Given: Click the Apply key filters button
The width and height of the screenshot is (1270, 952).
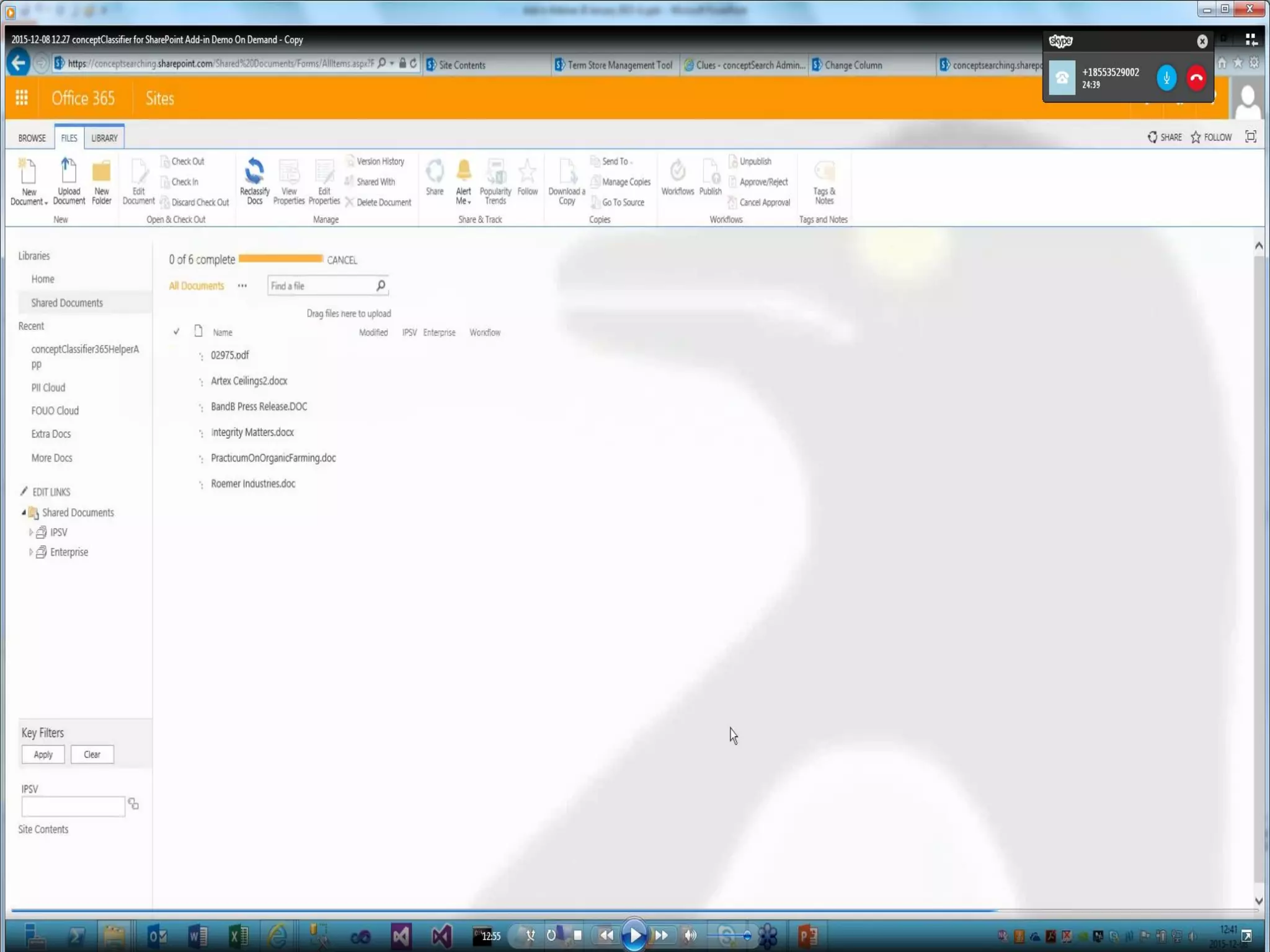Looking at the screenshot, I should (43, 754).
